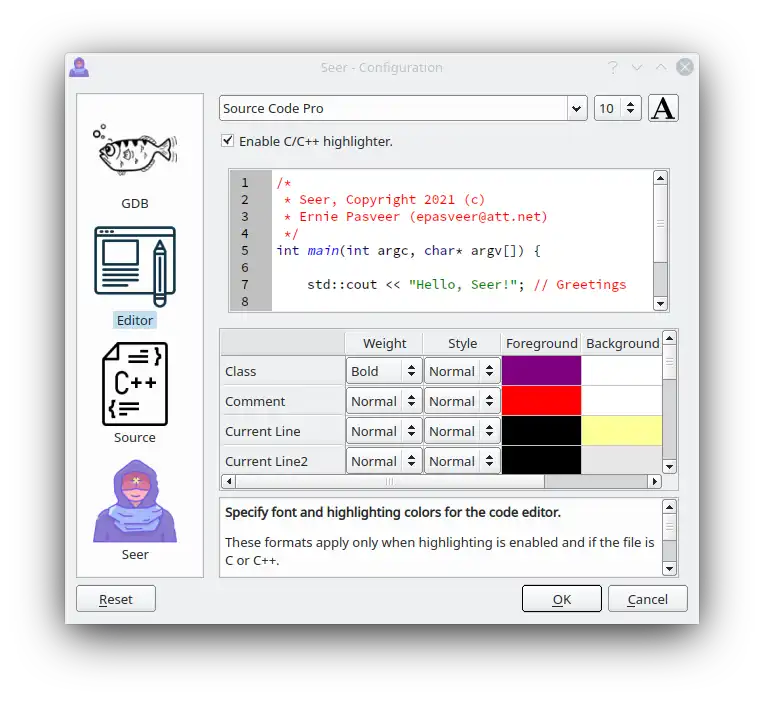764x701 pixels.
Task: Click the Seer app icon in title bar
Action: tap(79, 67)
